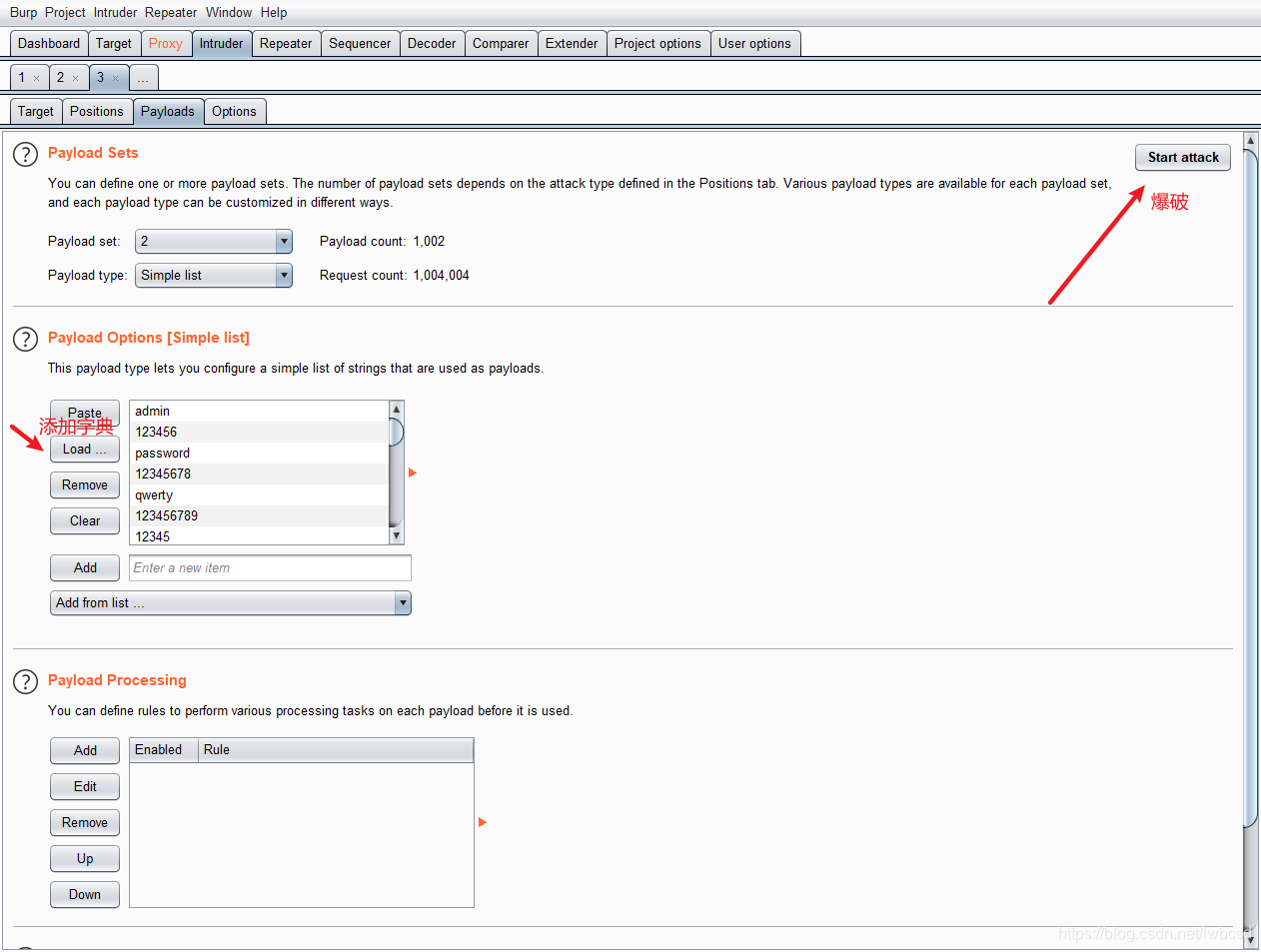This screenshot has width=1261, height=952.
Task: Click the Start attack button
Action: tap(1183, 157)
